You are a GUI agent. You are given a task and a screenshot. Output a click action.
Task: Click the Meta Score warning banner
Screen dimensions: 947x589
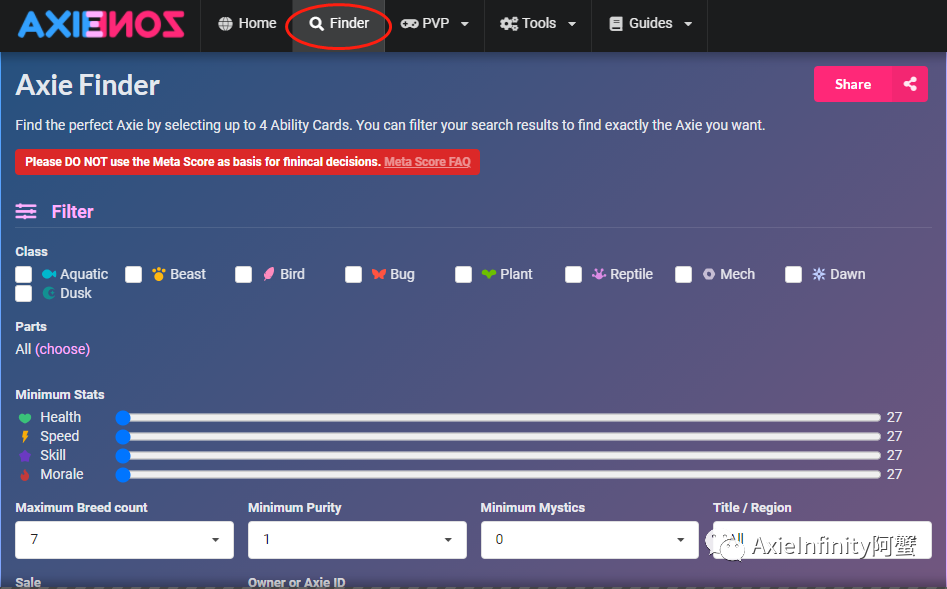(x=248, y=162)
